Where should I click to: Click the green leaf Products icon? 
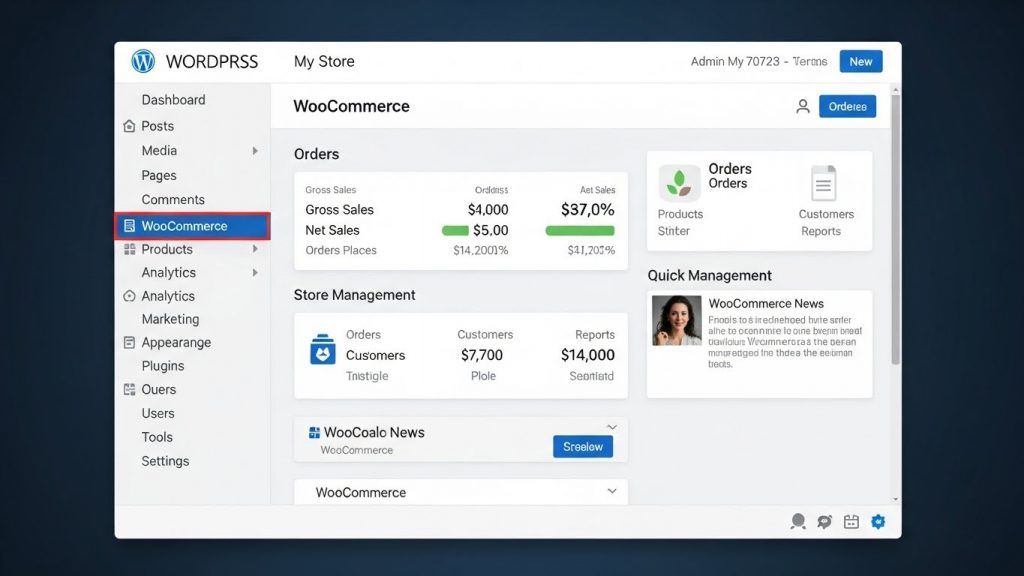679,182
